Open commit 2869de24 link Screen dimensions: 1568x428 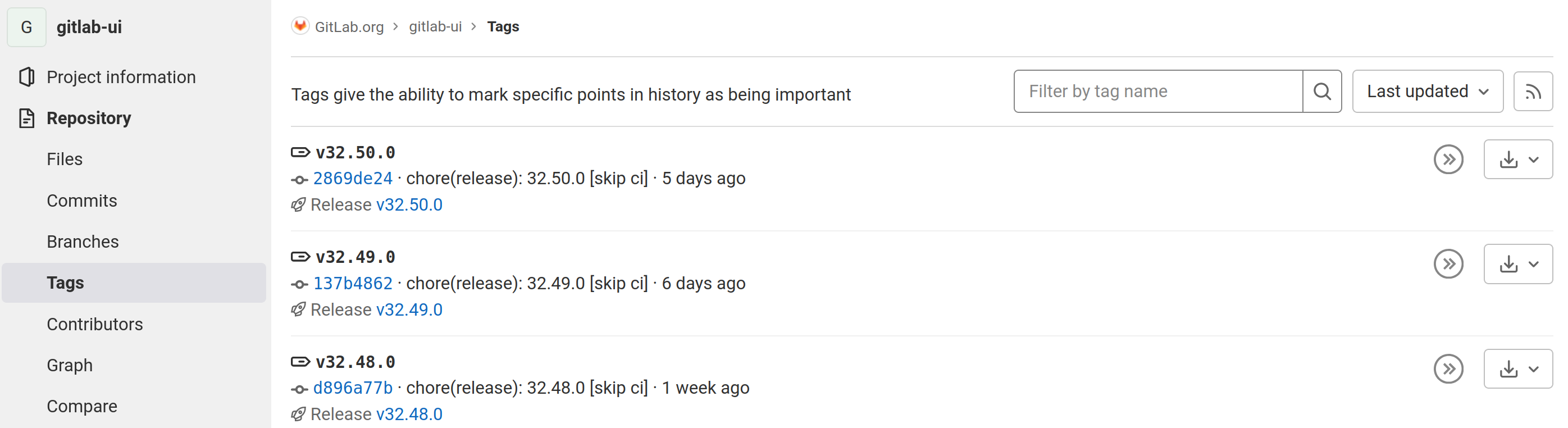pos(353,179)
